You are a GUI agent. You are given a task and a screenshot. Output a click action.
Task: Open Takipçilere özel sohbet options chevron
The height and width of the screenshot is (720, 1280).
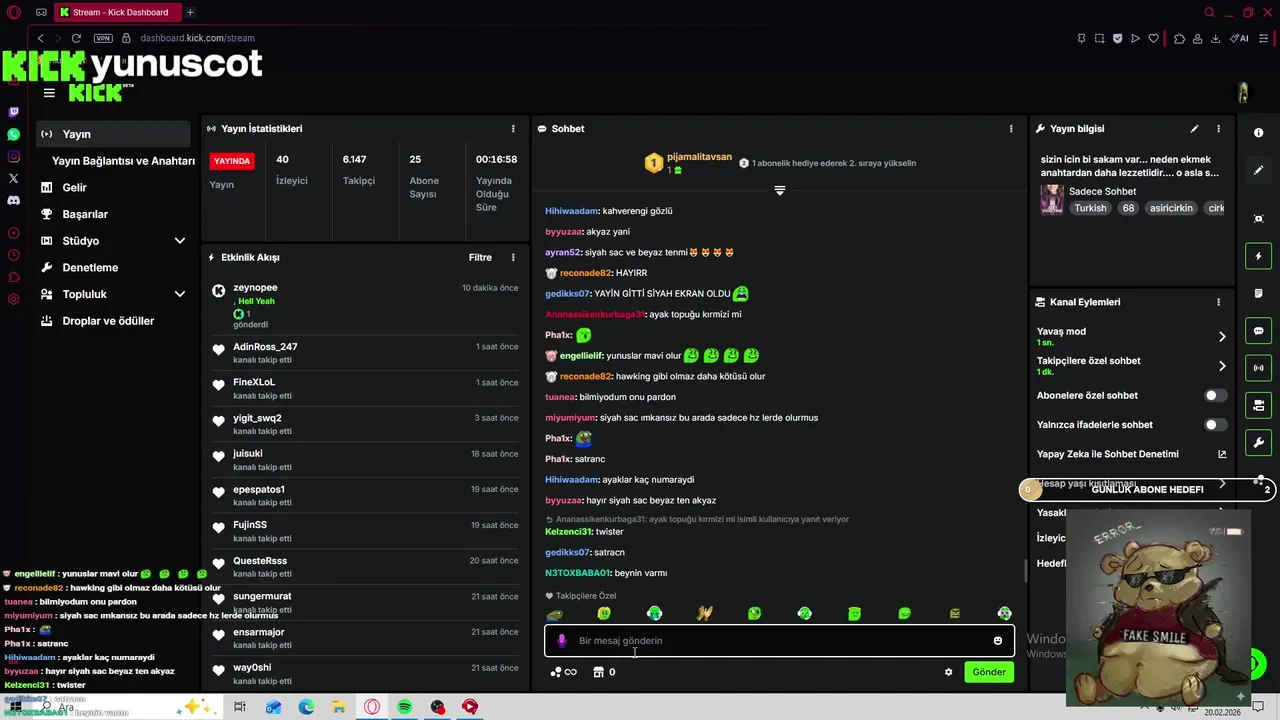pyautogui.click(x=1221, y=366)
